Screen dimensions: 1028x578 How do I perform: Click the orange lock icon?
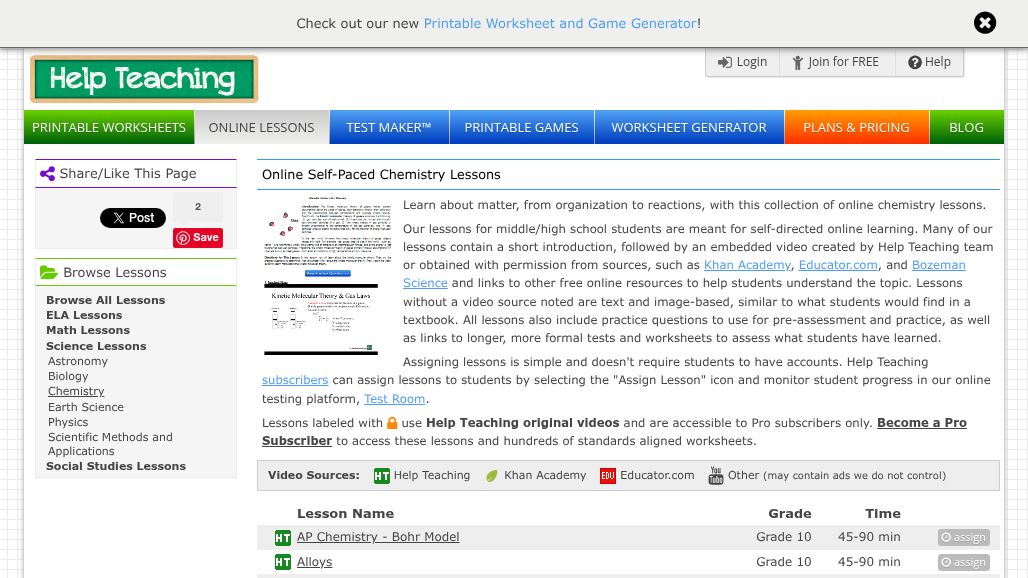point(392,423)
